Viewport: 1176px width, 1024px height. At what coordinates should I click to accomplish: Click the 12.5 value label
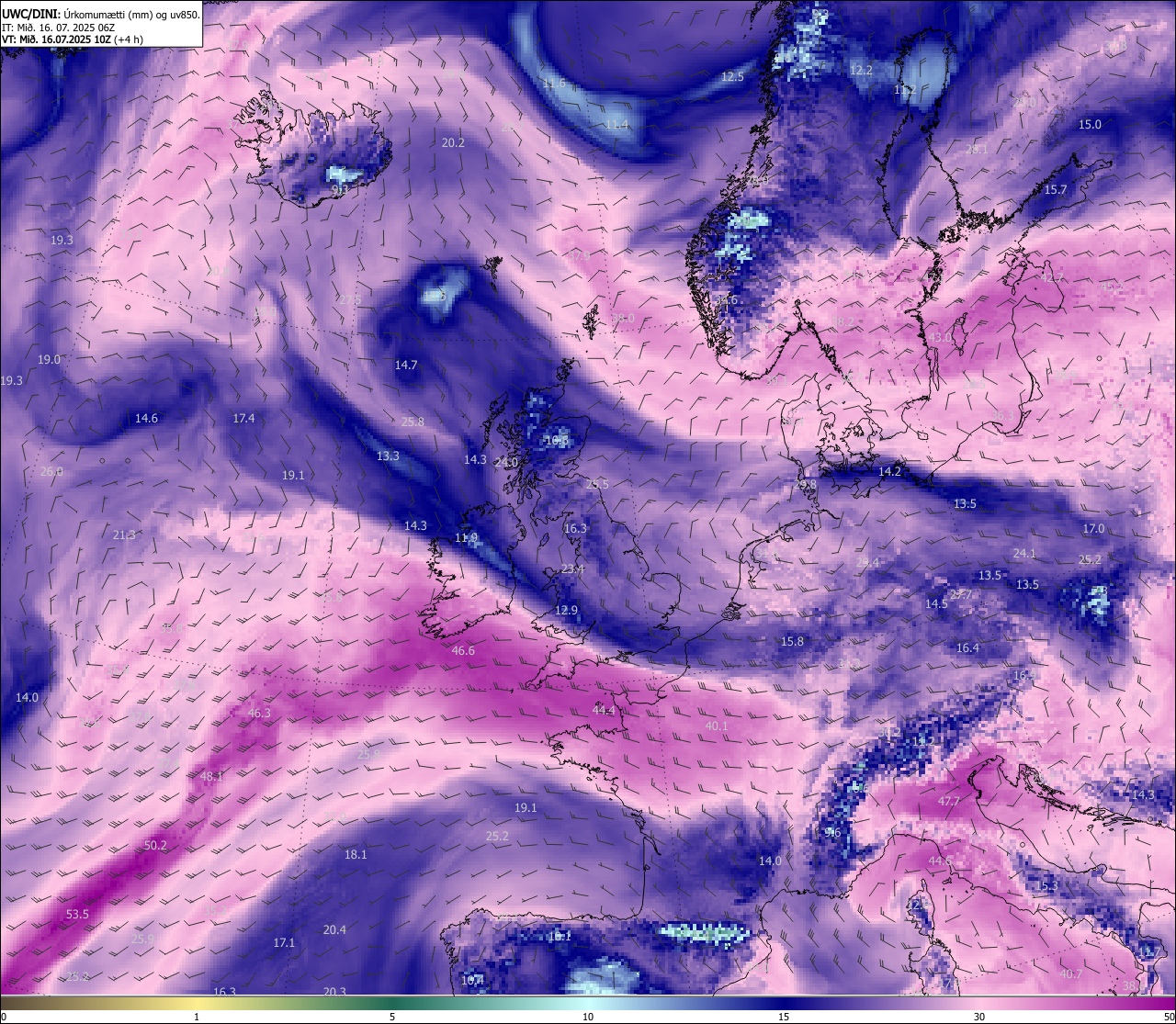click(x=732, y=76)
